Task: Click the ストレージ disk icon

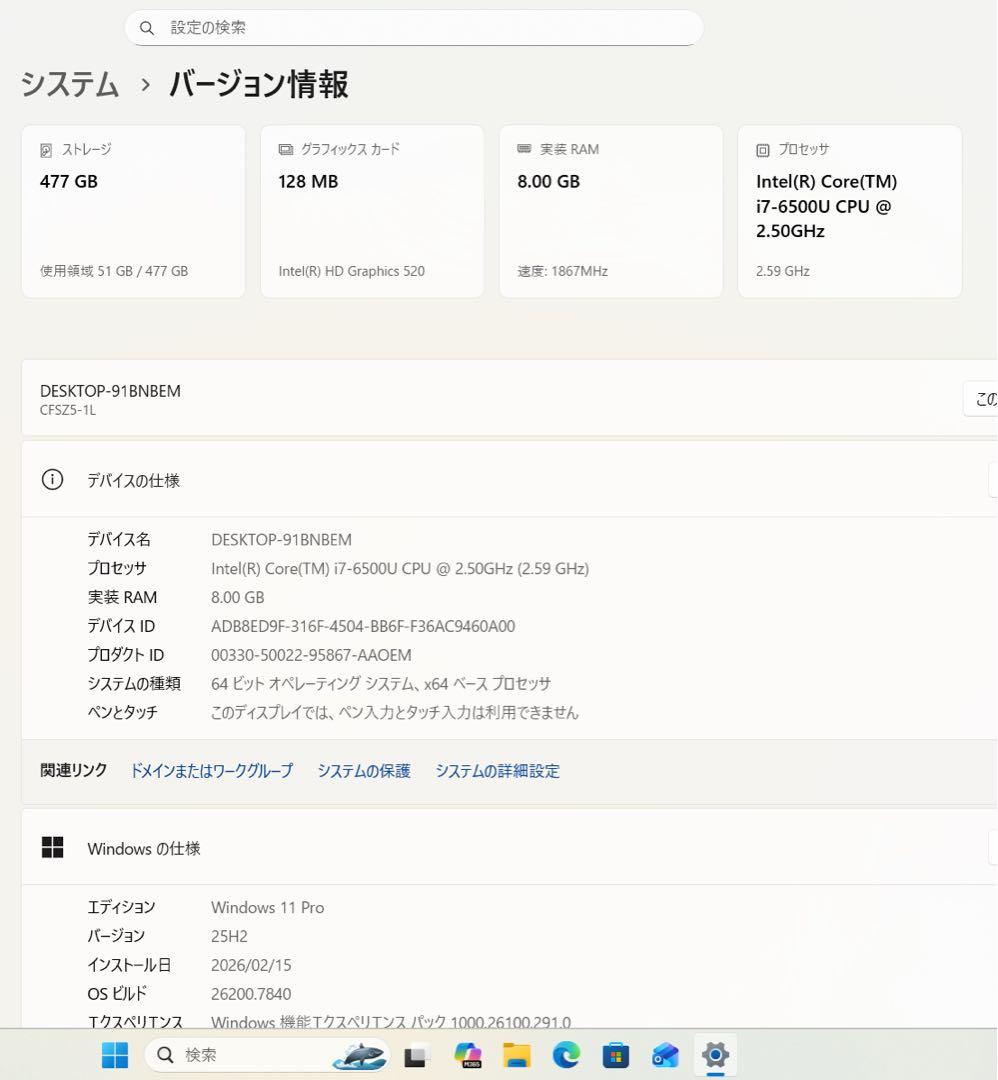Action: coord(46,150)
